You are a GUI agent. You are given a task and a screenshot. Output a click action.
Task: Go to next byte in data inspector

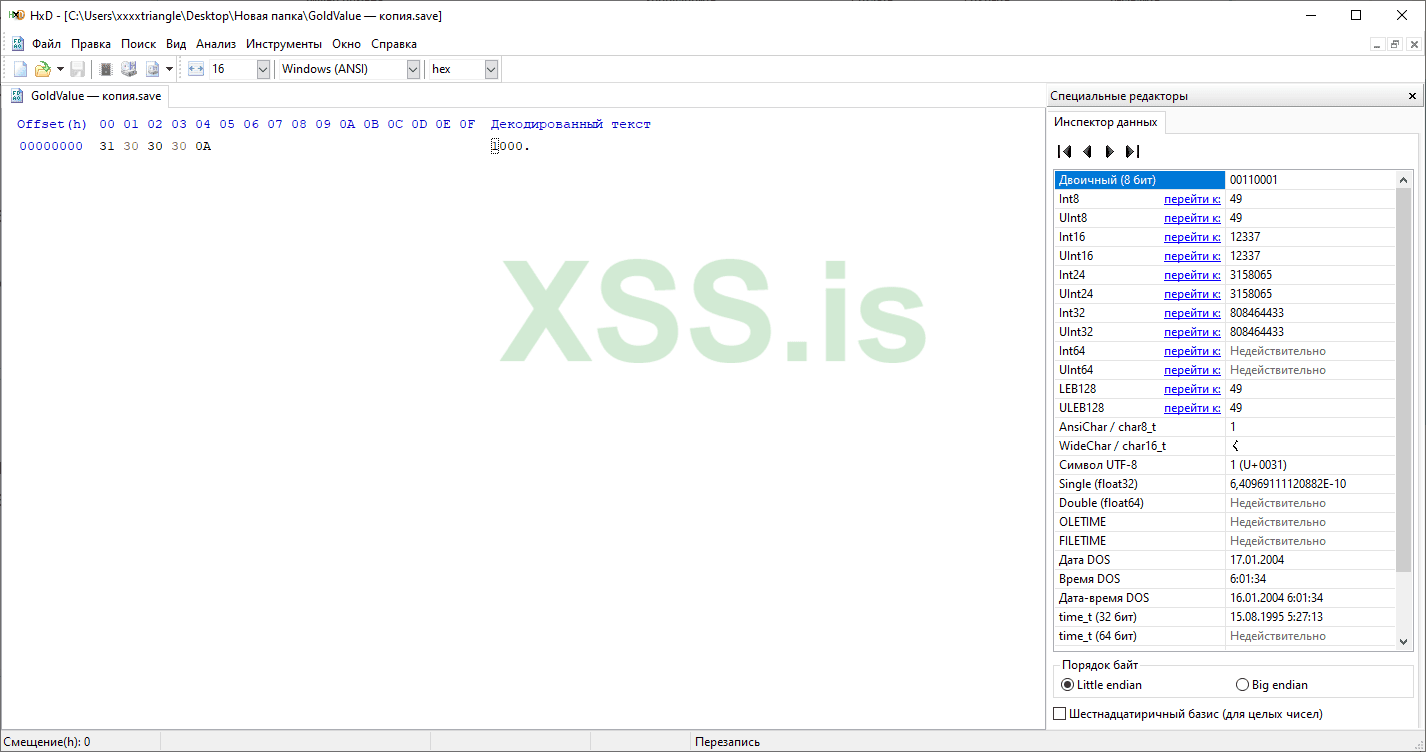1109,152
